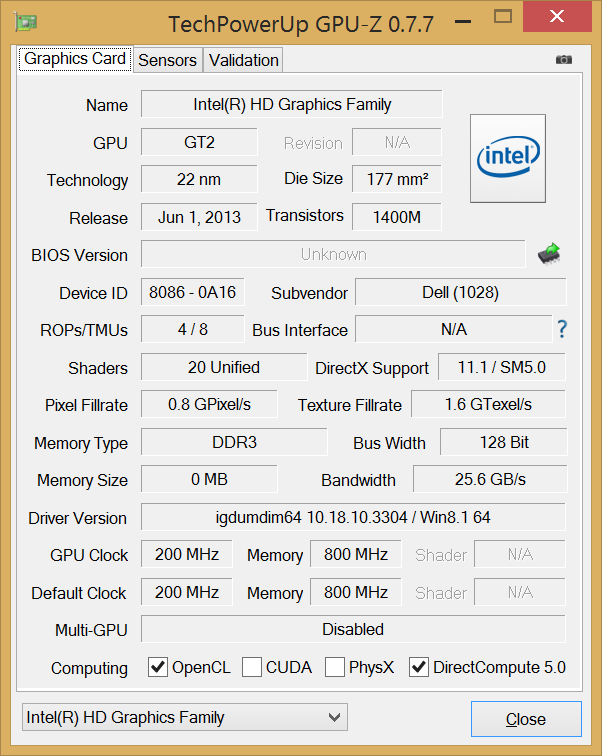Screen dimensions: 602x756
Task: Click Texture Fillrate value 1.6 GTexel/s
Action: point(488,405)
